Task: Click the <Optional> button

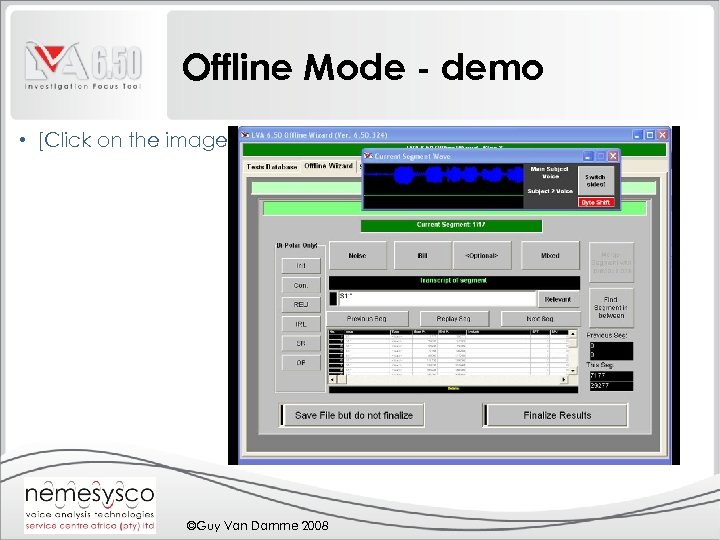Action: pos(482,255)
